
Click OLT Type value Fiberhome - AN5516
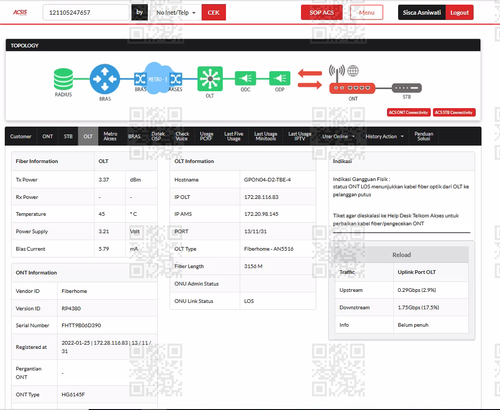(x=269, y=249)
